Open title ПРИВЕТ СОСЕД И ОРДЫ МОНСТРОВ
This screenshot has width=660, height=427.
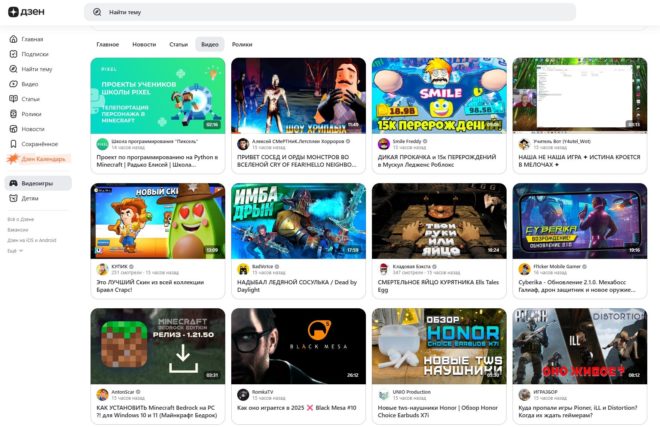(x=297, y=160)
